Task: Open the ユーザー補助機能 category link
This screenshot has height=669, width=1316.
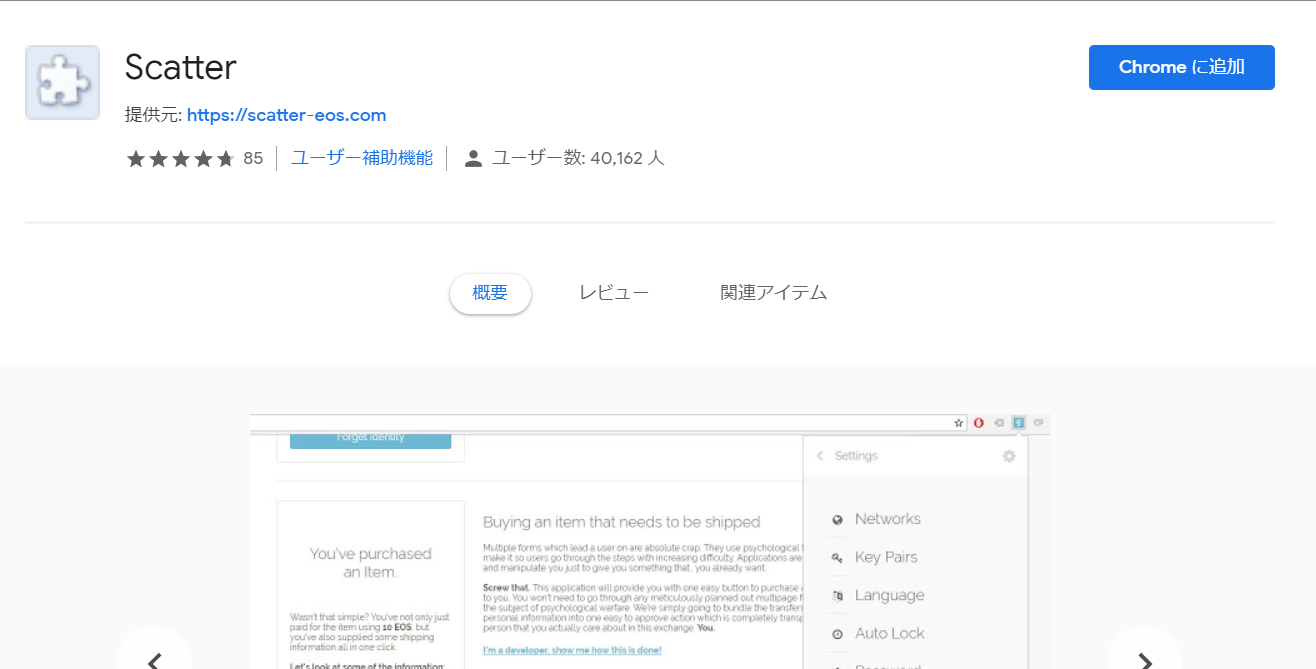Action: click(362, 158)
